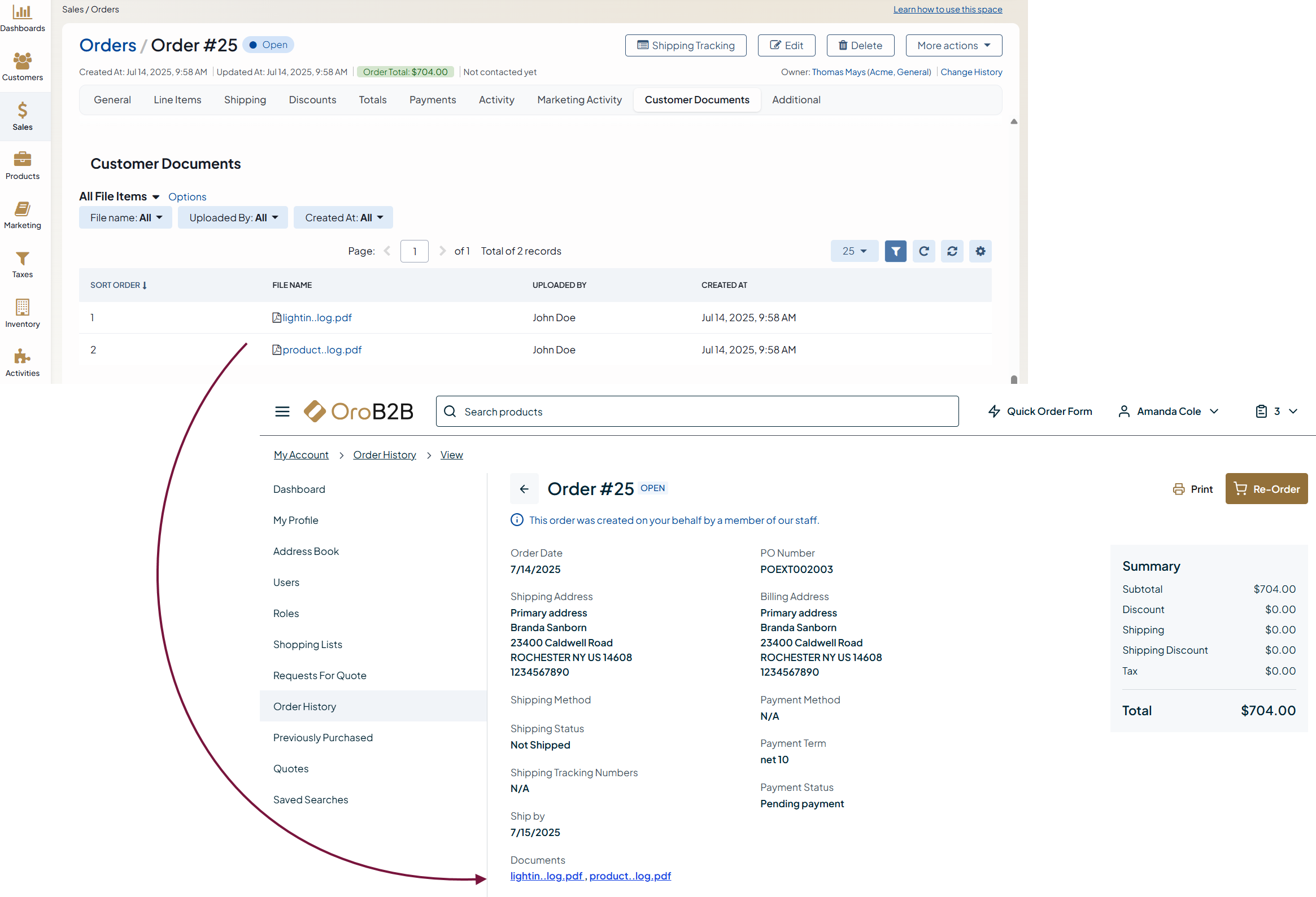This screenshot has width=1316, height=897.
Task: Toggle the grid filter funnel button
Action: point(895,251)
